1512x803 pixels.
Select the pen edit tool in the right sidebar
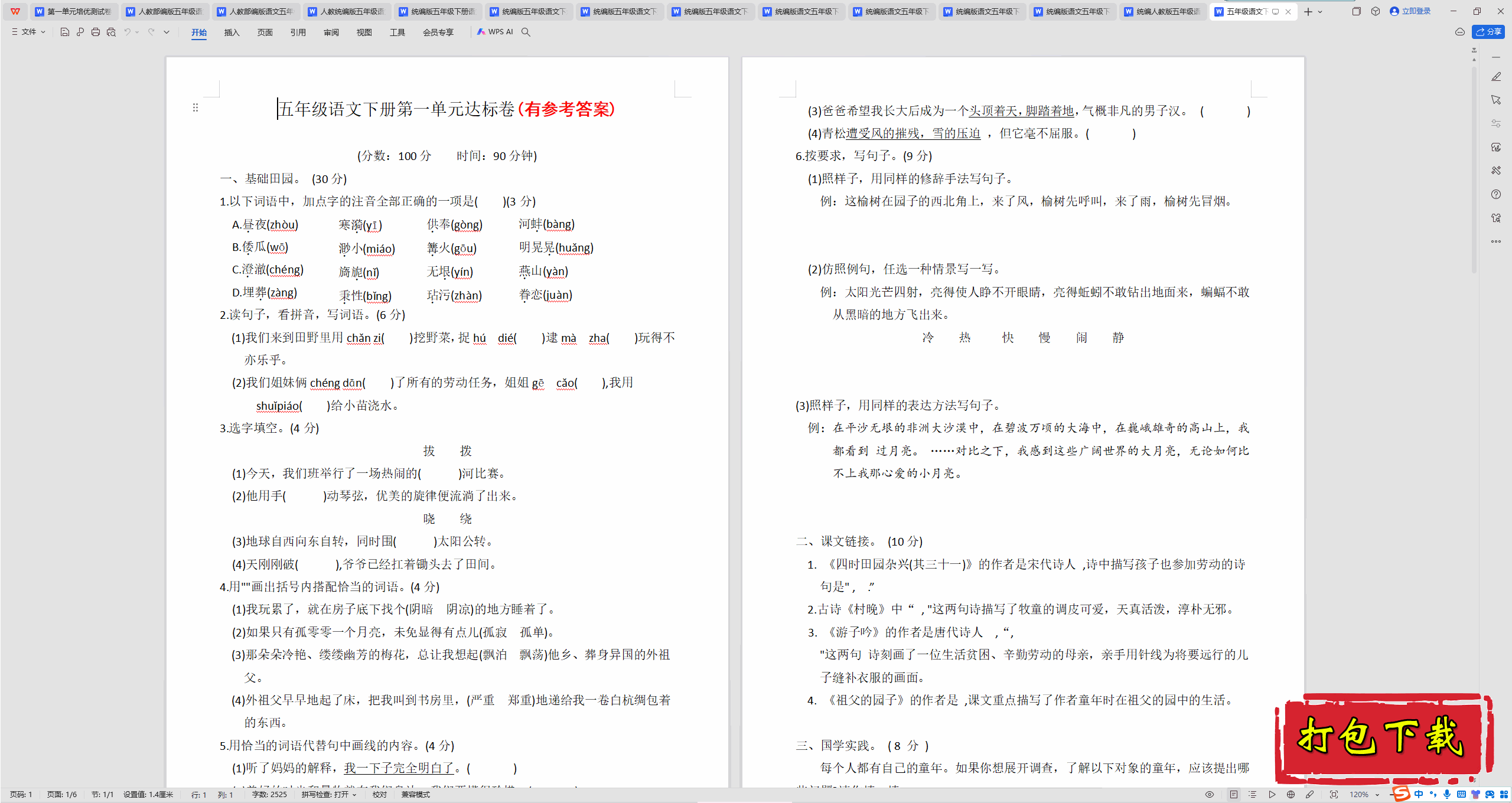point(1496,77)
